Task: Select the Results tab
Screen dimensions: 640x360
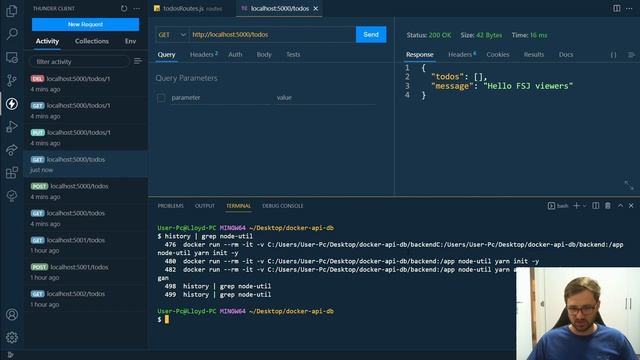Action: pos(534,54)
